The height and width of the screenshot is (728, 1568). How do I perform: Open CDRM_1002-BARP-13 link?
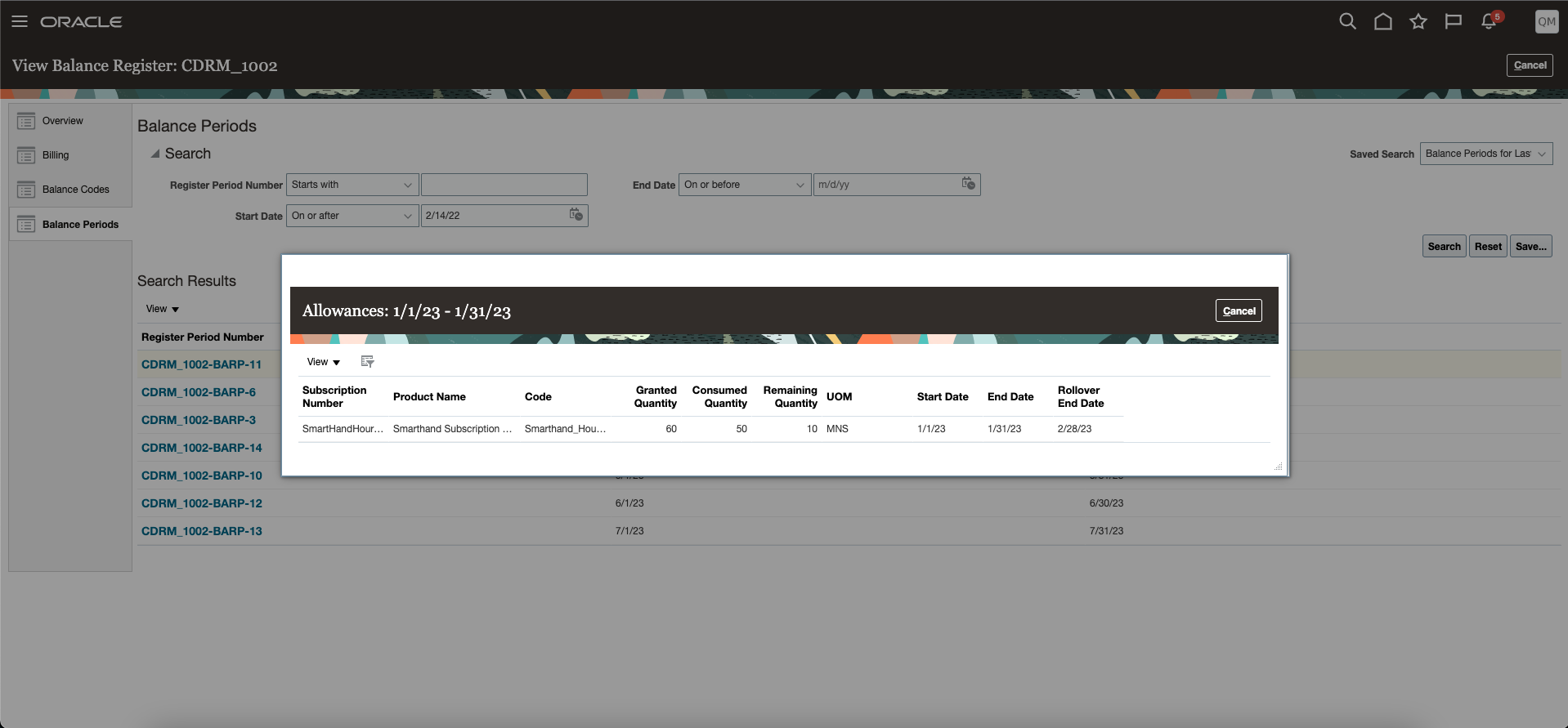coord(202,531)
